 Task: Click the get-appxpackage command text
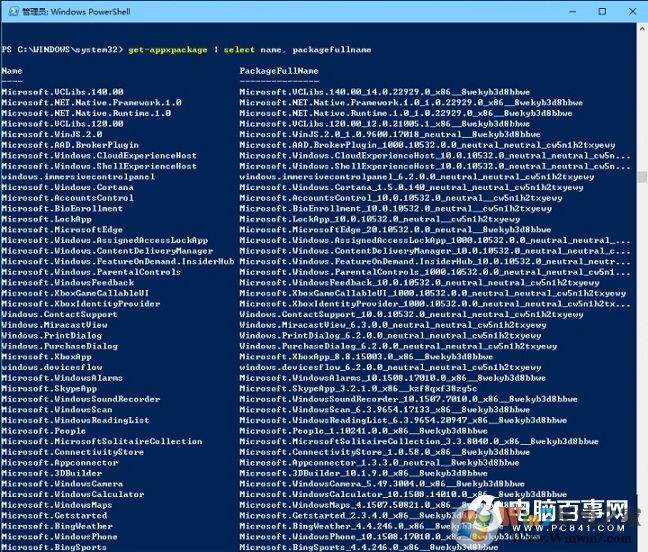pos(168,50)
